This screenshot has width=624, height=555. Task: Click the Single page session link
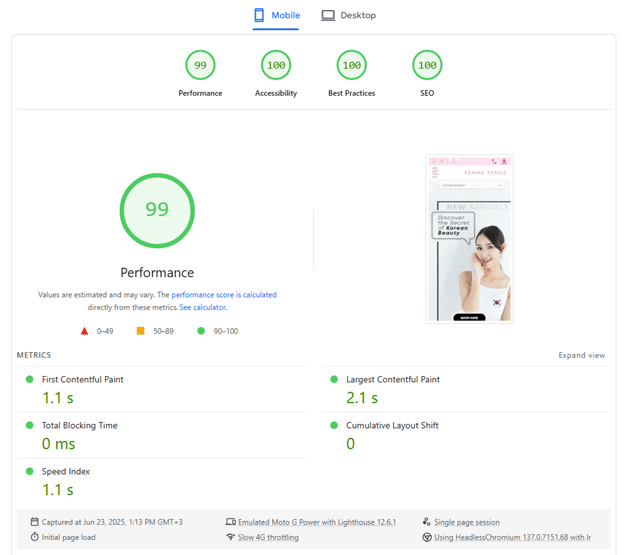tap(466, 522)
